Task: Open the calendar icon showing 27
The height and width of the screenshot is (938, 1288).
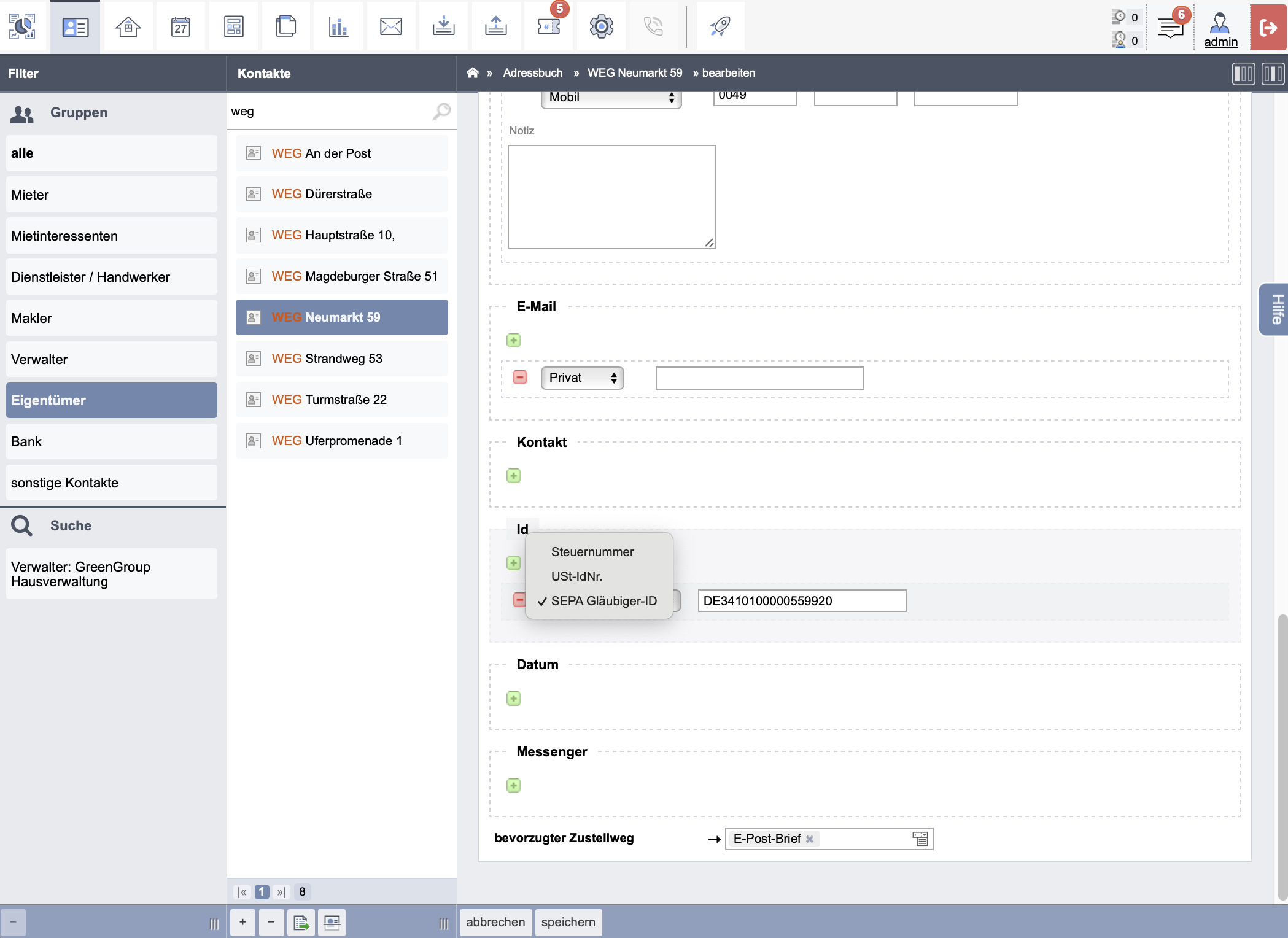Action: tap(180, 26)
